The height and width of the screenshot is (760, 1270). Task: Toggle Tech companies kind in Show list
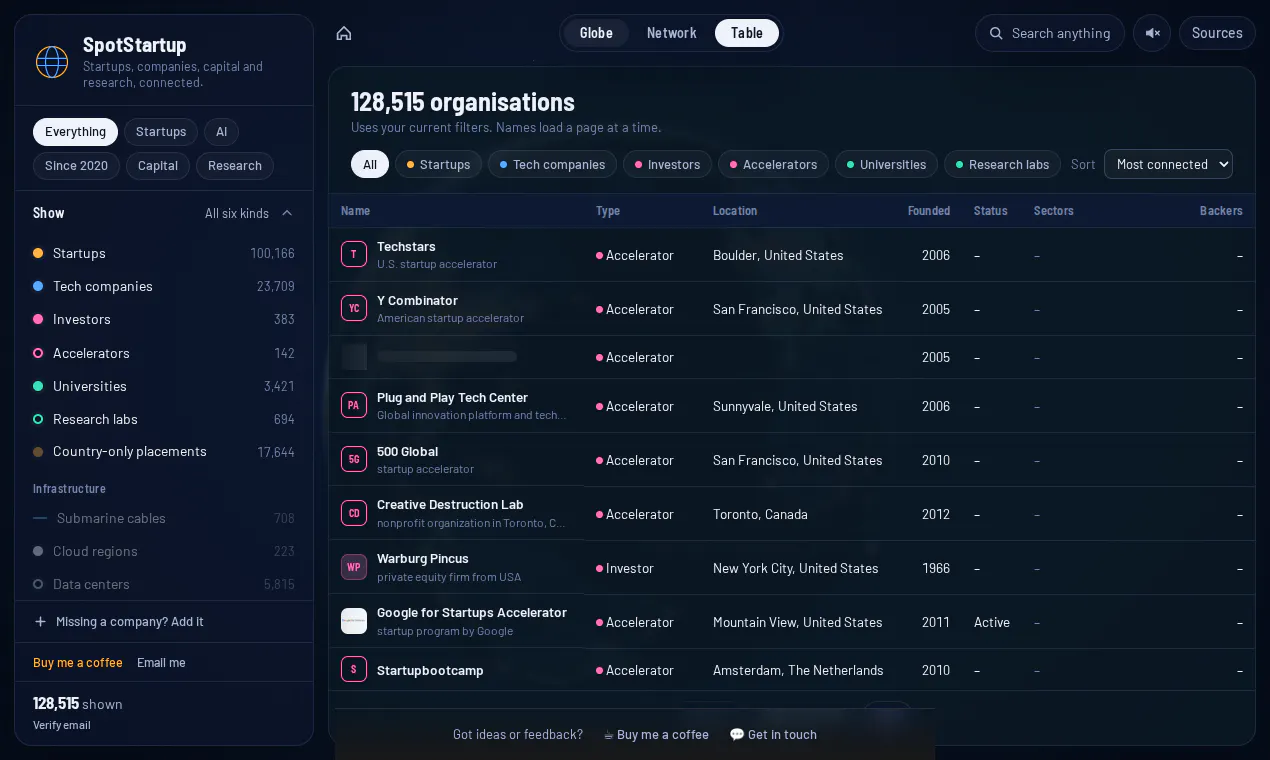coord(164,286)
